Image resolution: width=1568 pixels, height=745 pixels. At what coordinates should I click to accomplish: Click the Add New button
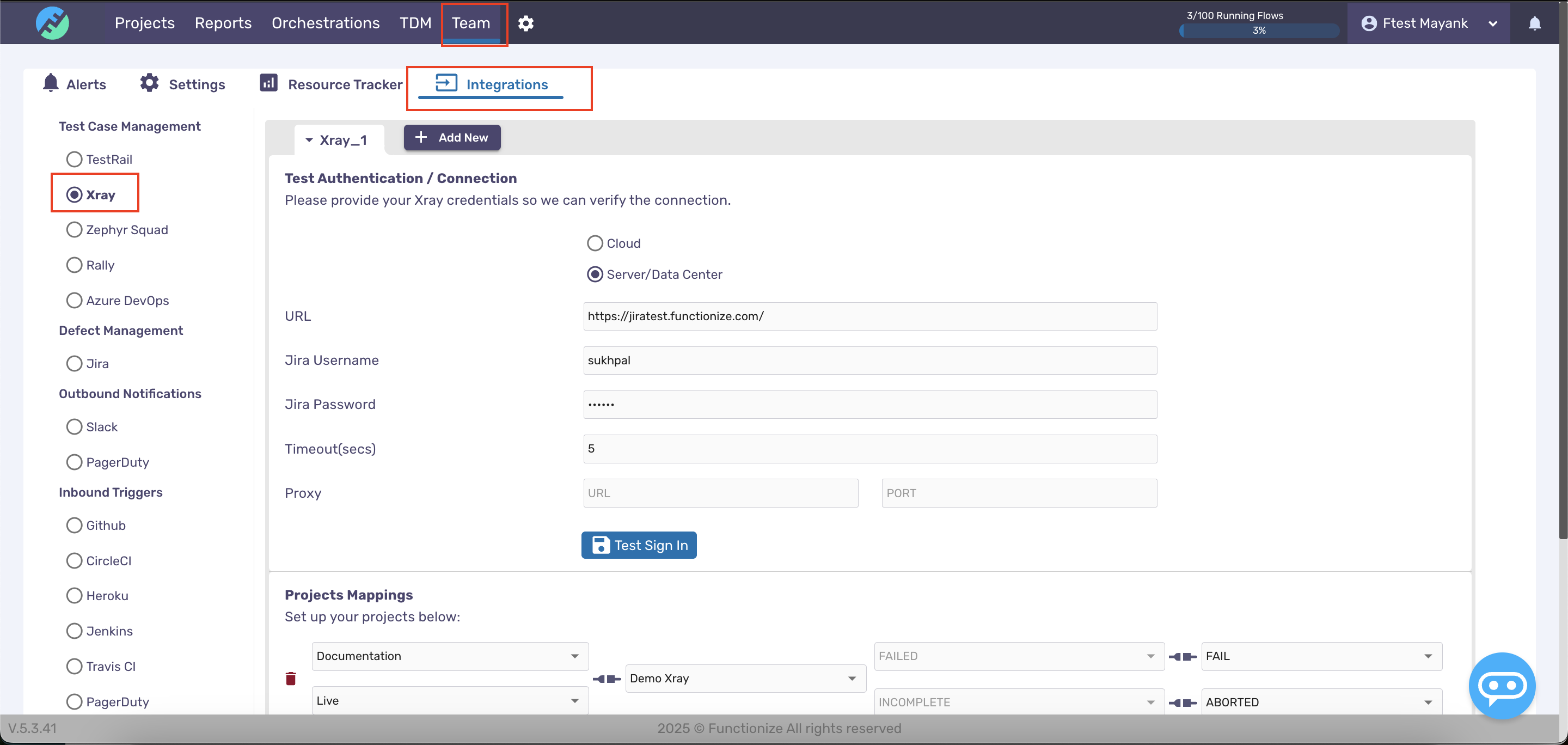(452, 138)
